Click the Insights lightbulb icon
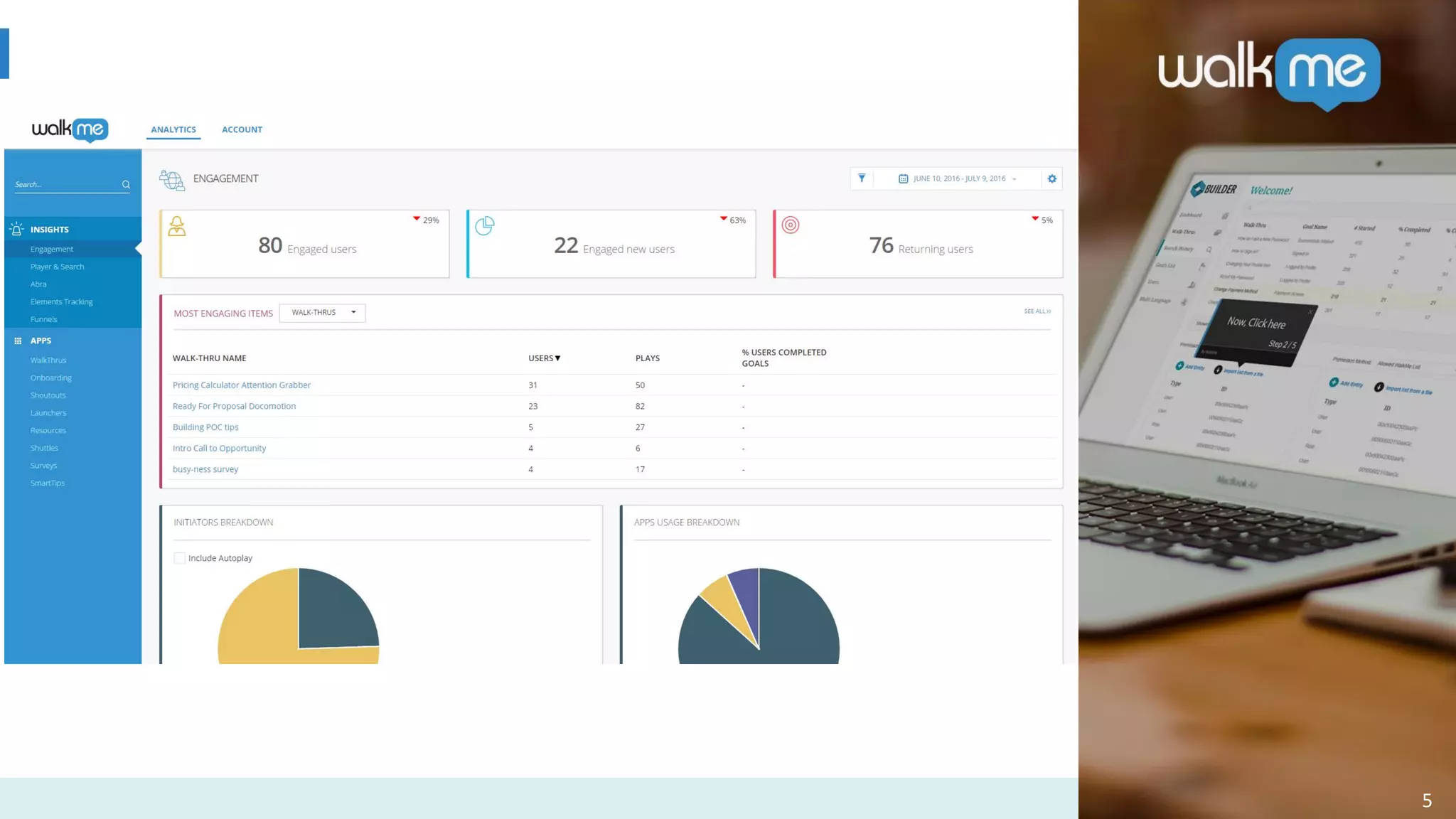Image resolution: width=1456 pixels, height=819 pixels. [x=16, y=229]
